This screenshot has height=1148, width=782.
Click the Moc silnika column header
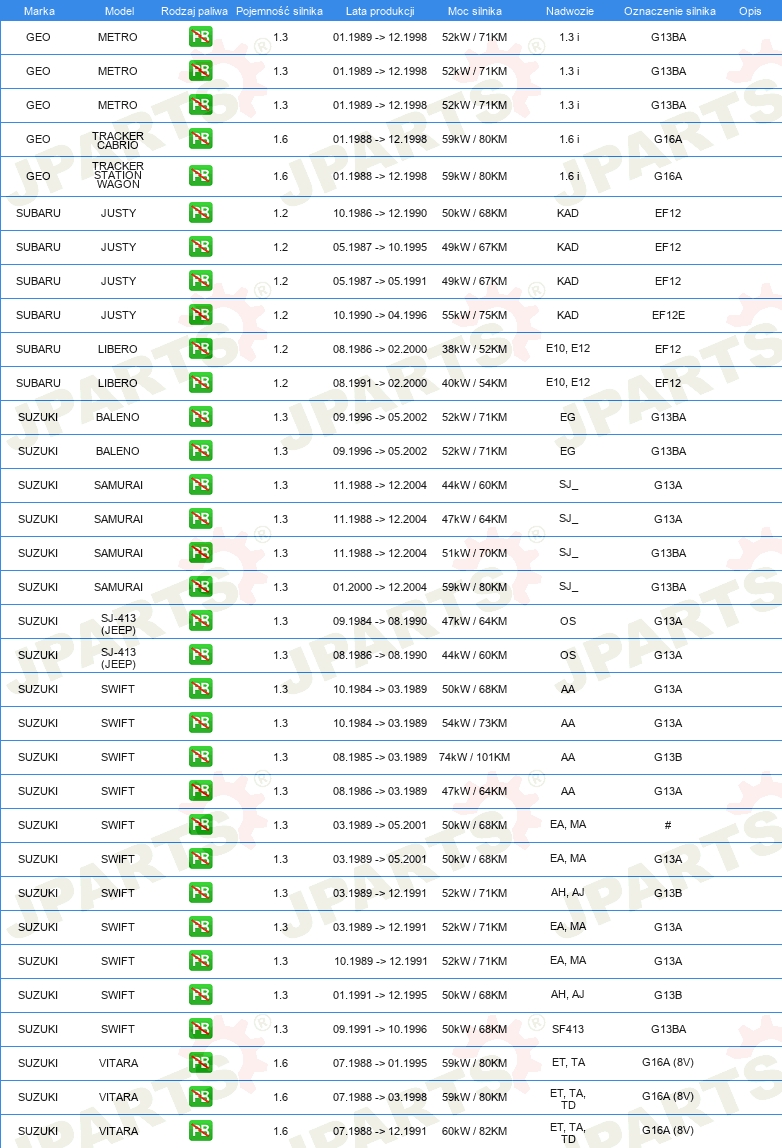click(x=474, y=11)
